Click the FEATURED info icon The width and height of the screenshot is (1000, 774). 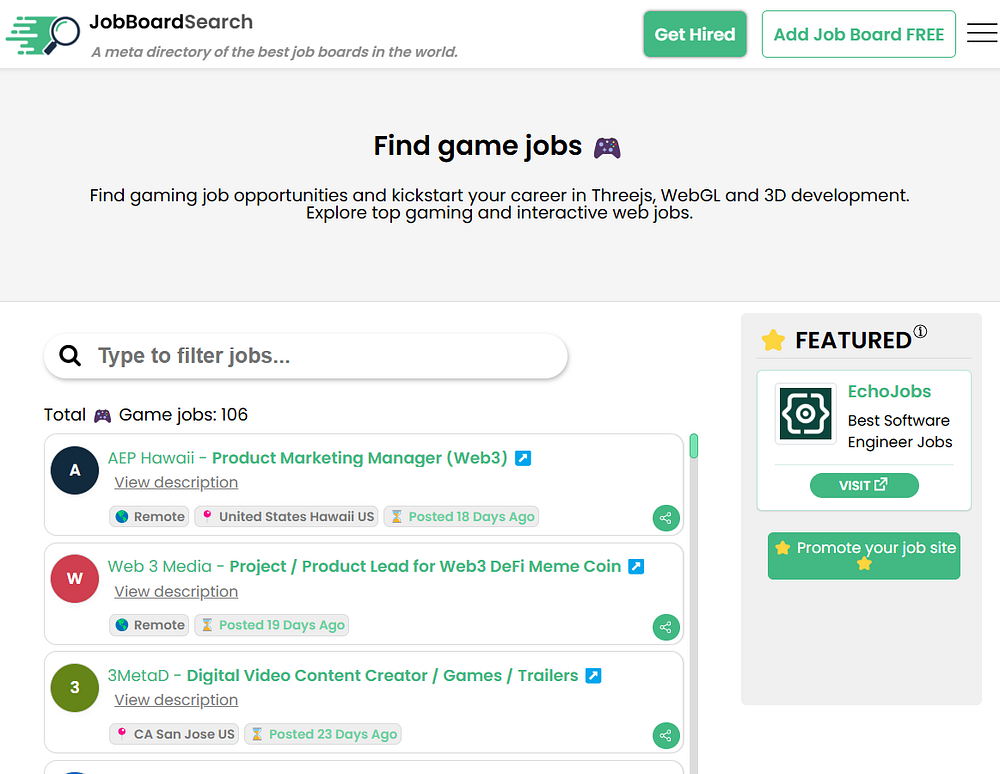[x=920, y=332]
